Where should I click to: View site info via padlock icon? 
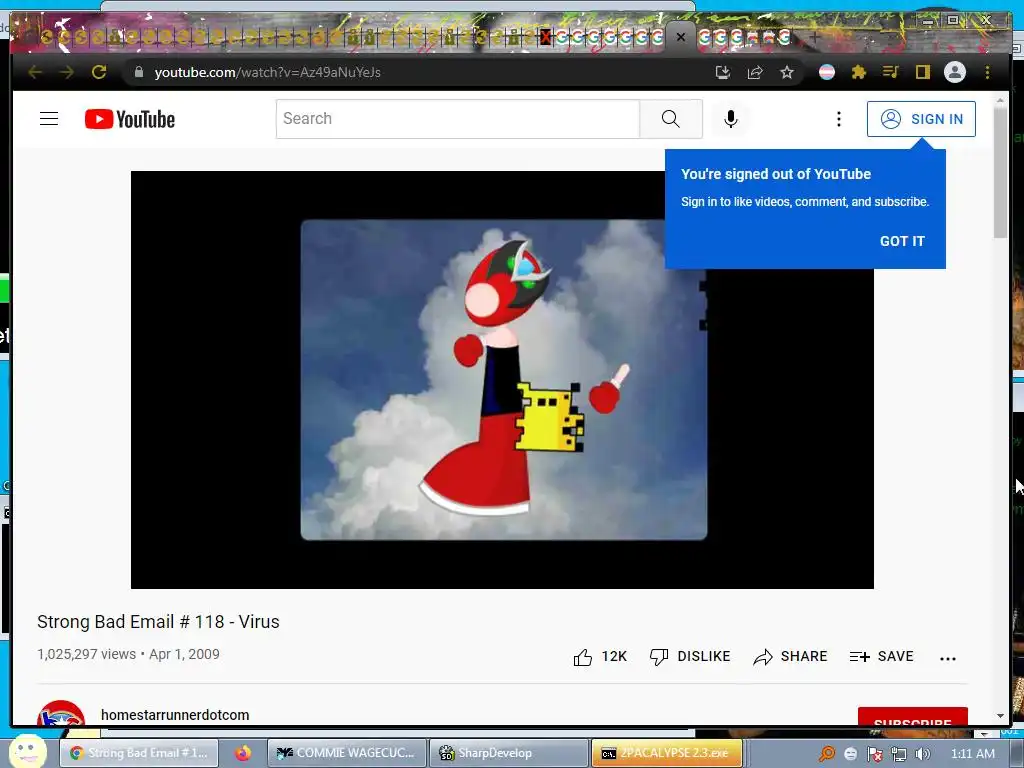point(138,72)
